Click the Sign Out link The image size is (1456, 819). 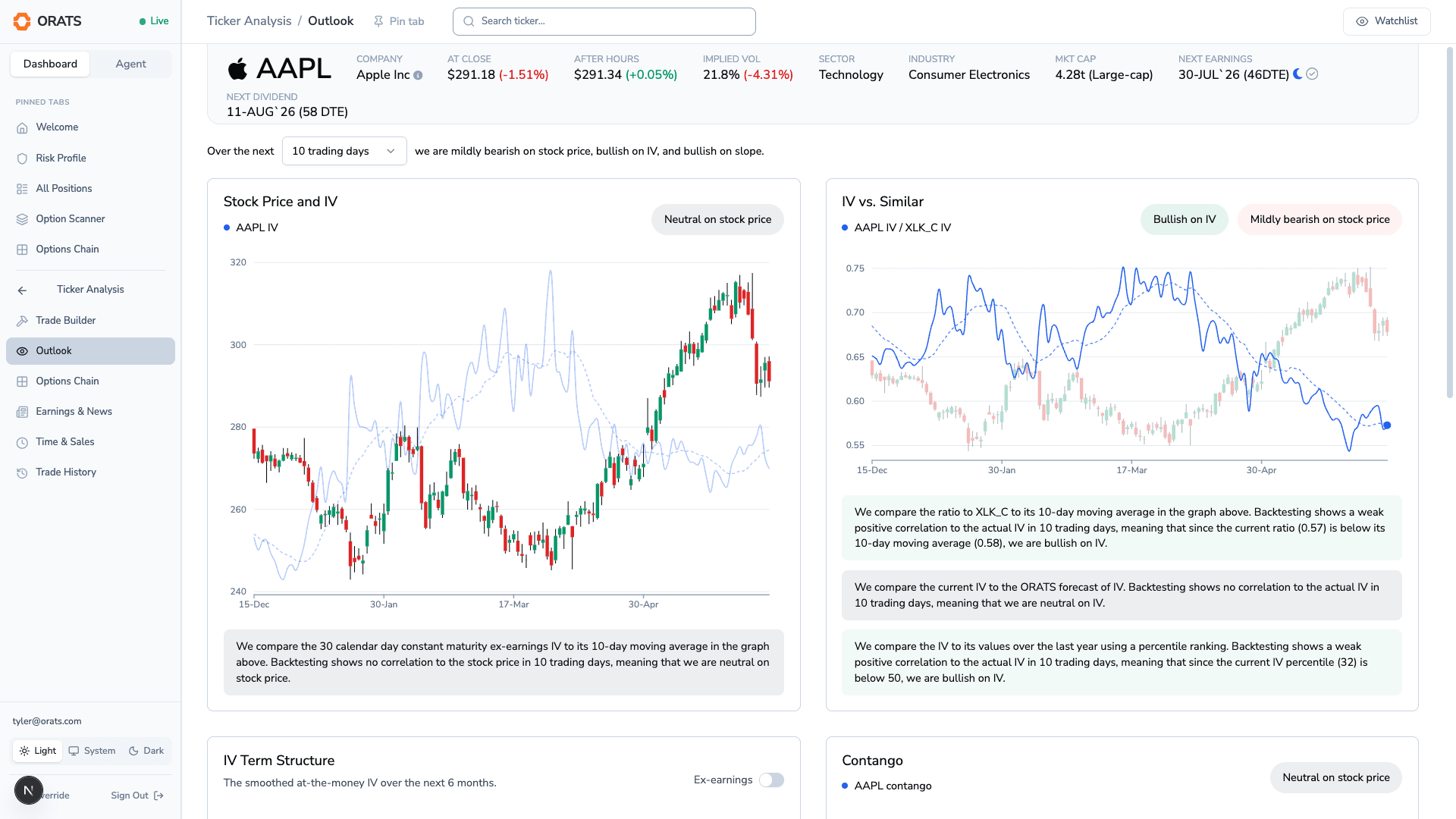pos(137,795)
